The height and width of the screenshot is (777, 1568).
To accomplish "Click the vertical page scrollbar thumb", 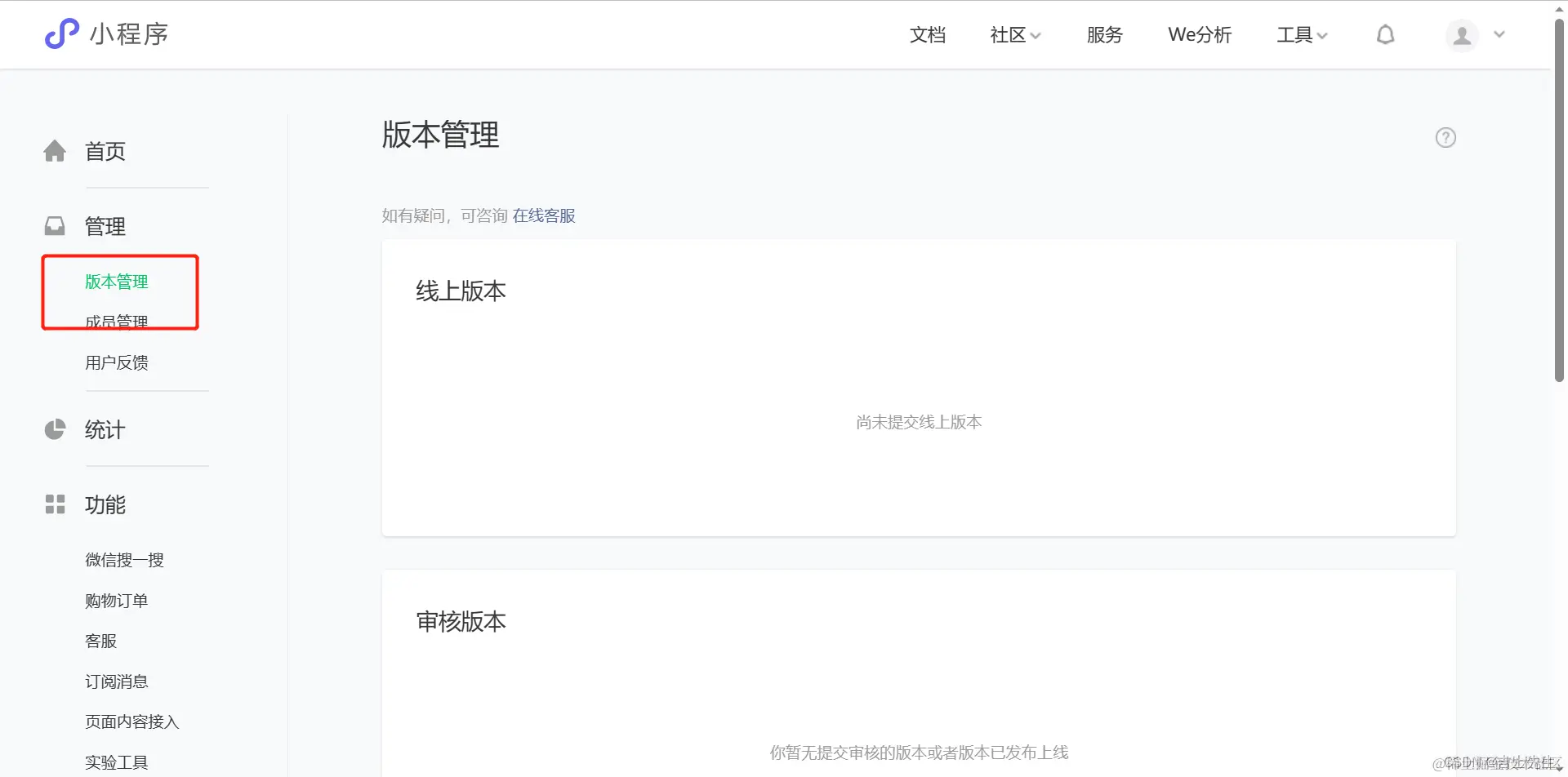I will pos(1559,200).
